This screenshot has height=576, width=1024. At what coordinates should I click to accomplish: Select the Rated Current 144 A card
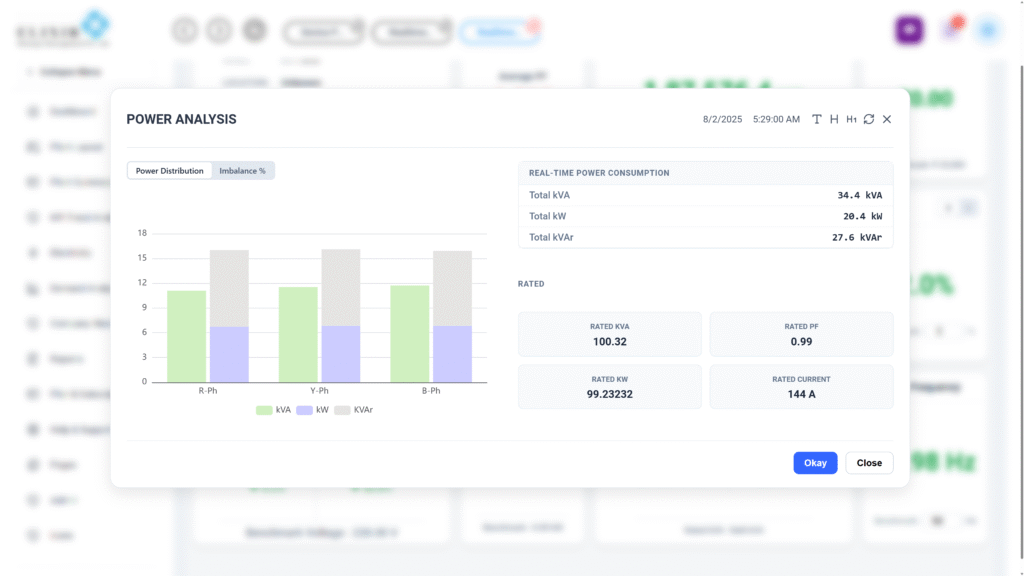tap(801, 387)
